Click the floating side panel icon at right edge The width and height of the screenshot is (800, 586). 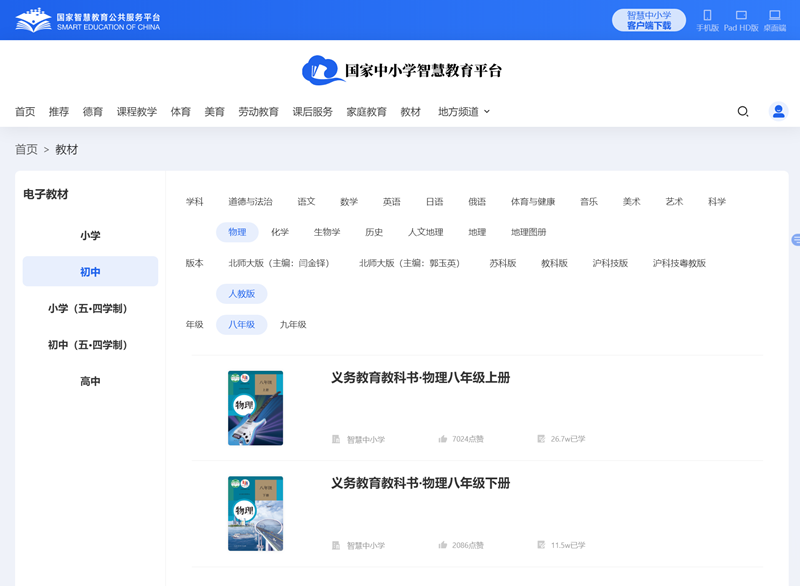point(795,240)
